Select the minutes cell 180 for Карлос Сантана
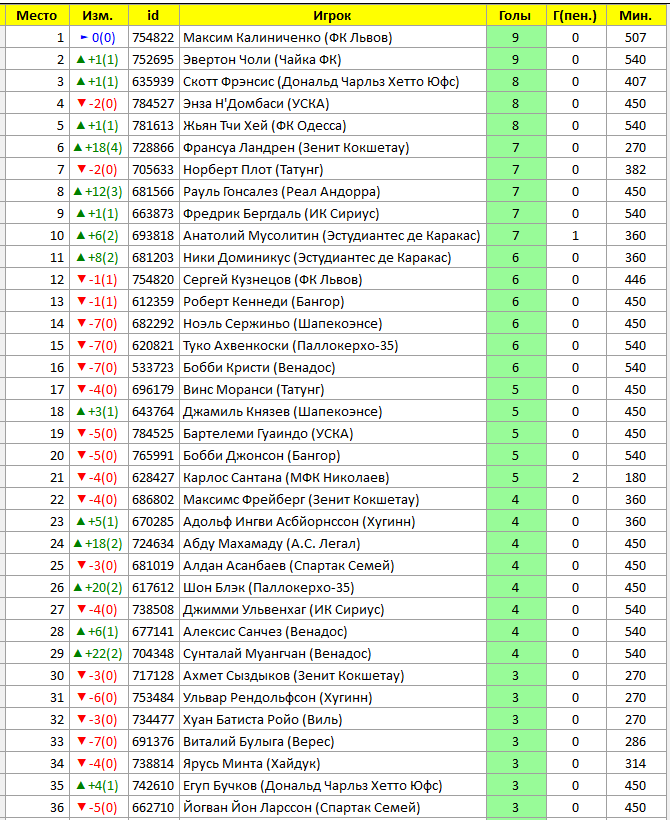Image resolution: width=670 pixels, height=820 pixels. [636, 477]
